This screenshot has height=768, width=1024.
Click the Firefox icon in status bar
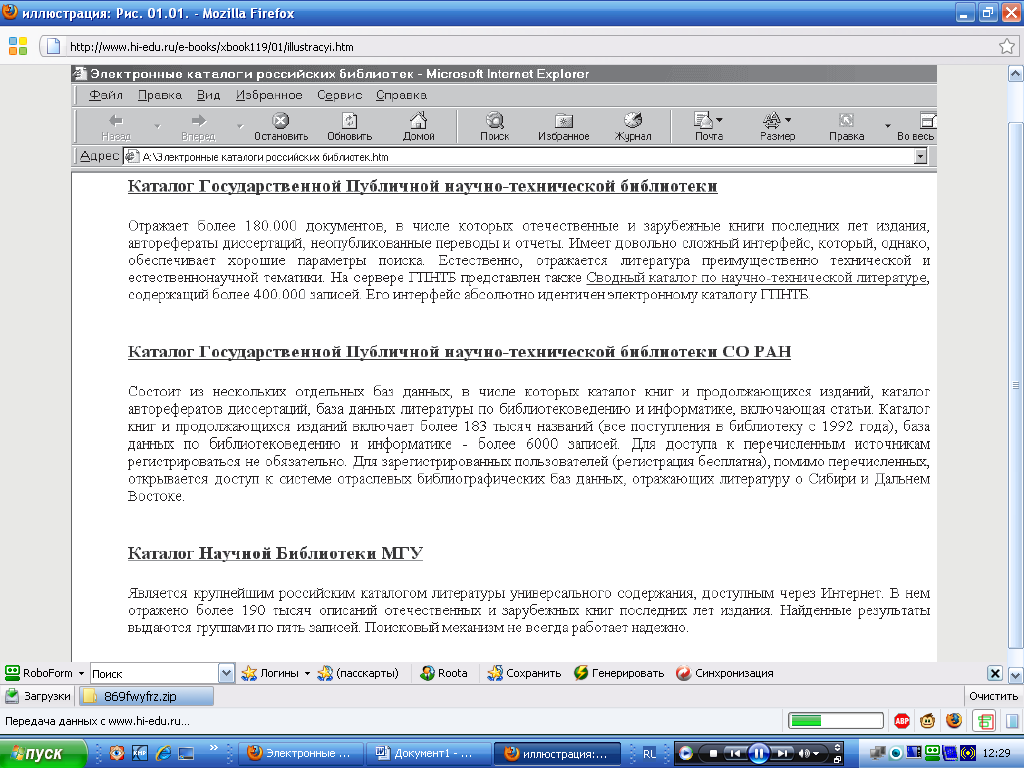pos(954,721)
